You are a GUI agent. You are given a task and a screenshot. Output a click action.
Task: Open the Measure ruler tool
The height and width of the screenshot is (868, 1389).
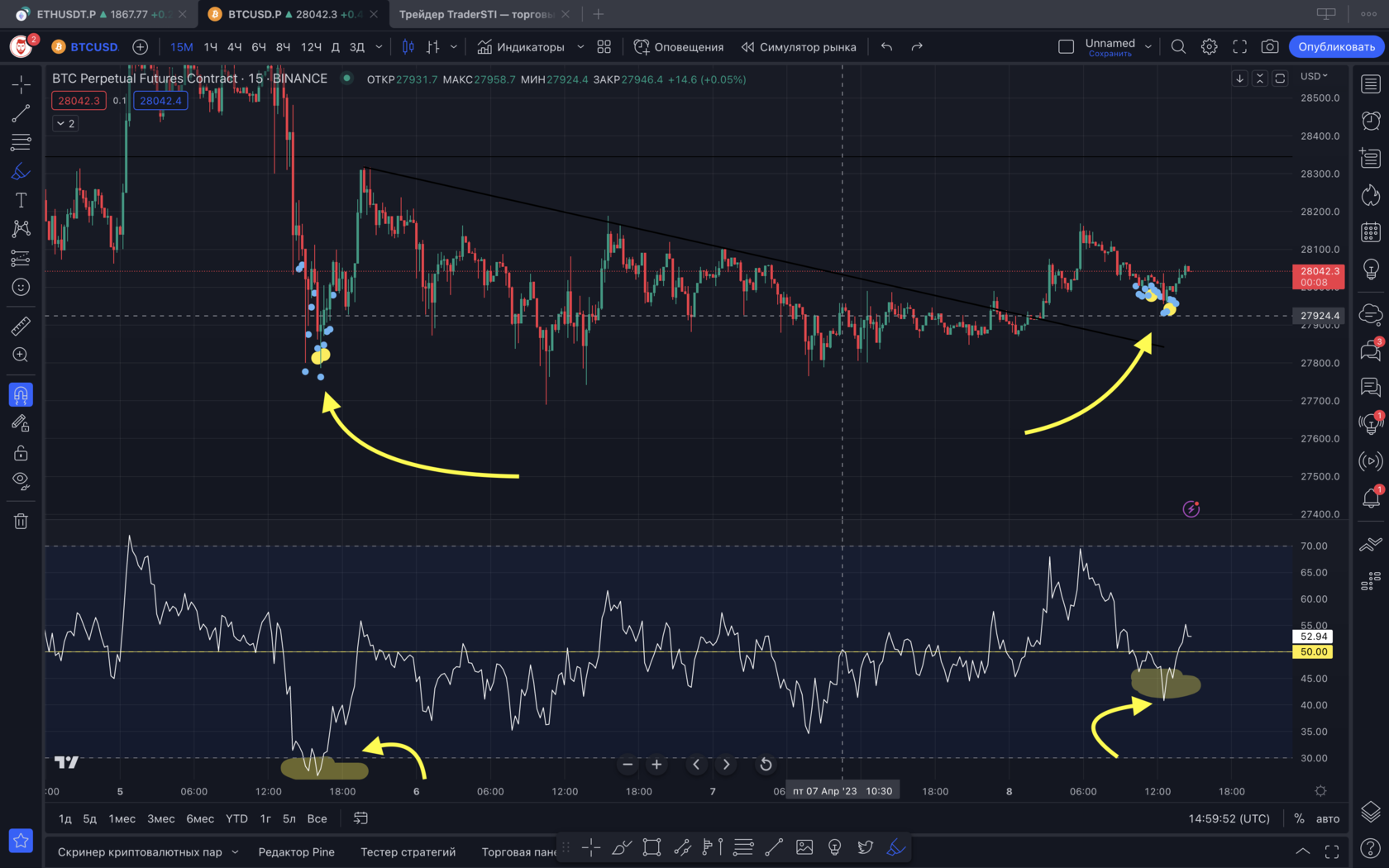pos(21,327)
